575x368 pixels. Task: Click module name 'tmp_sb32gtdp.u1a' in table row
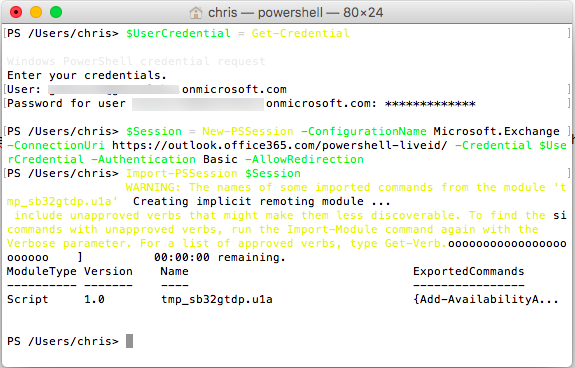217,299
